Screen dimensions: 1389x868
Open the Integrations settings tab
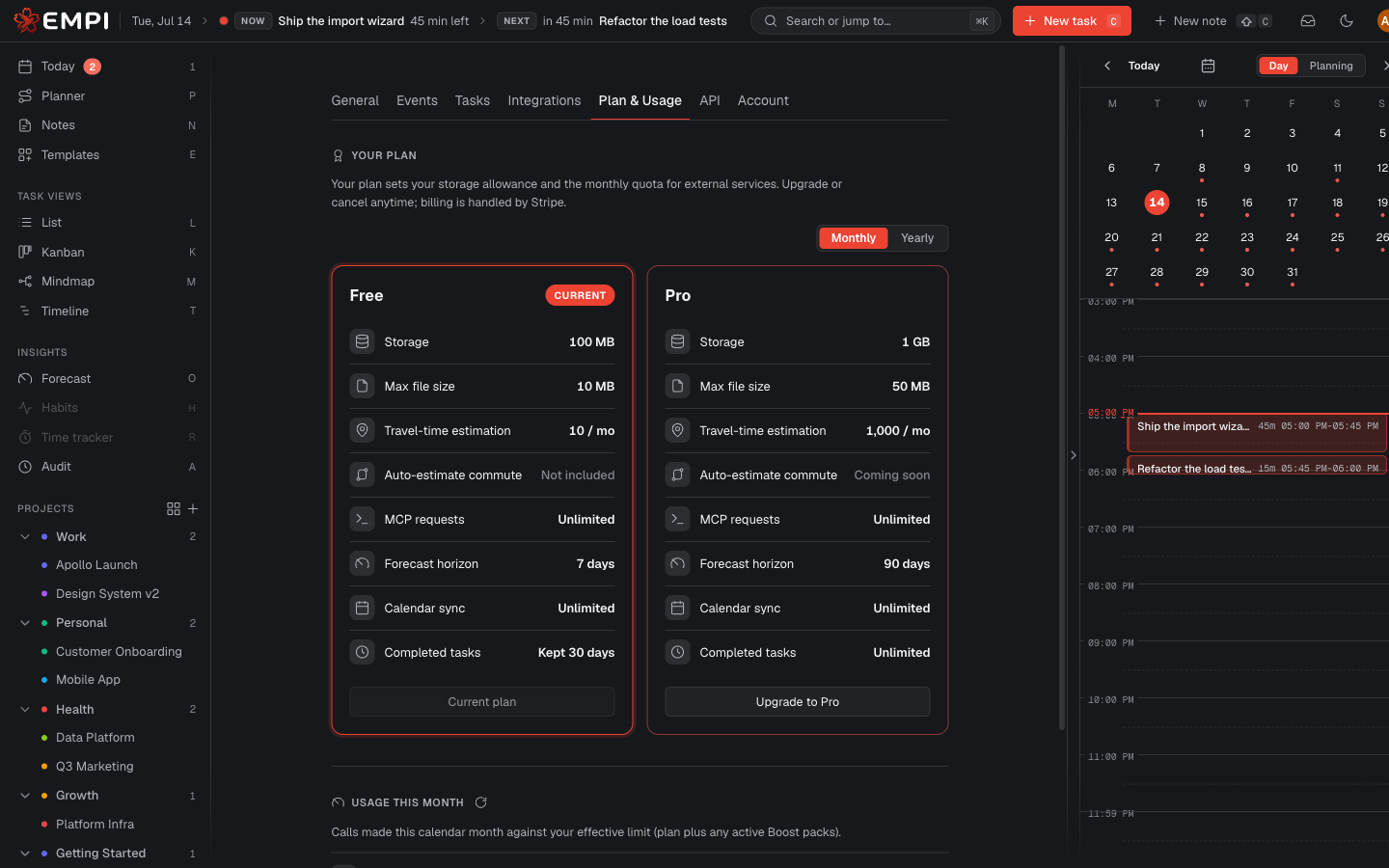point(544,100)
